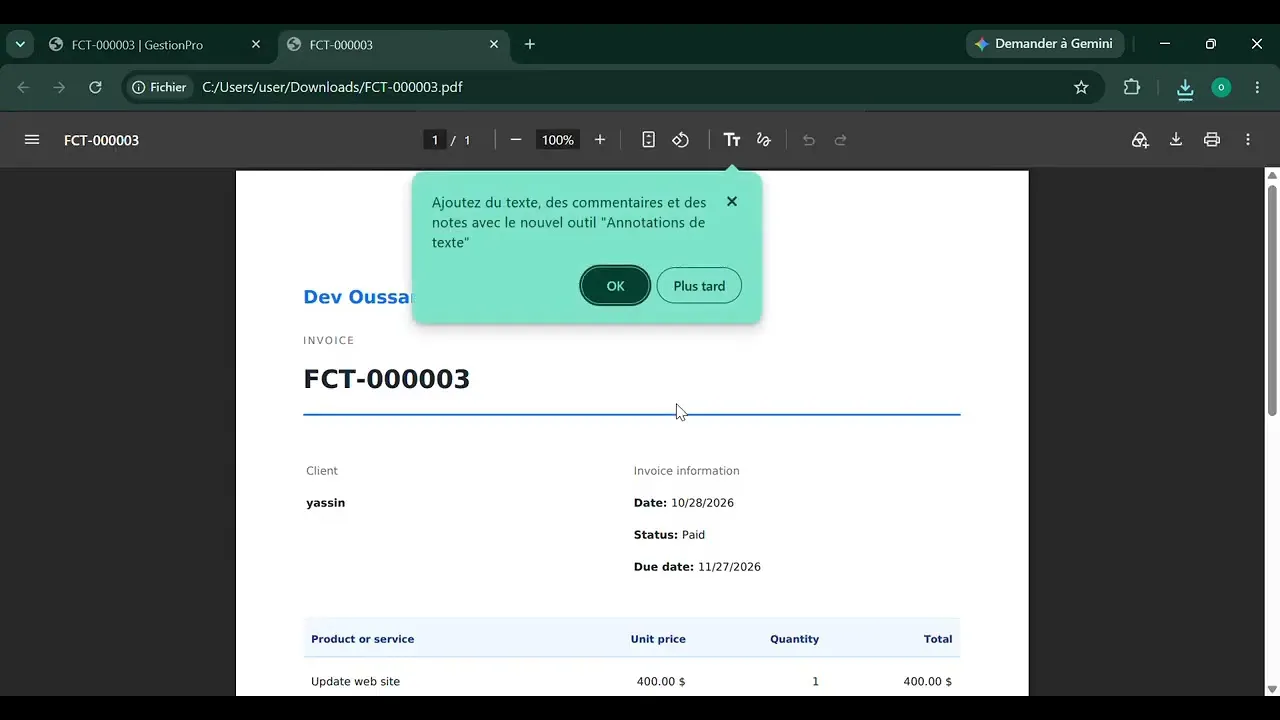
Task: Reload the current page
Action: click(95, 87)
